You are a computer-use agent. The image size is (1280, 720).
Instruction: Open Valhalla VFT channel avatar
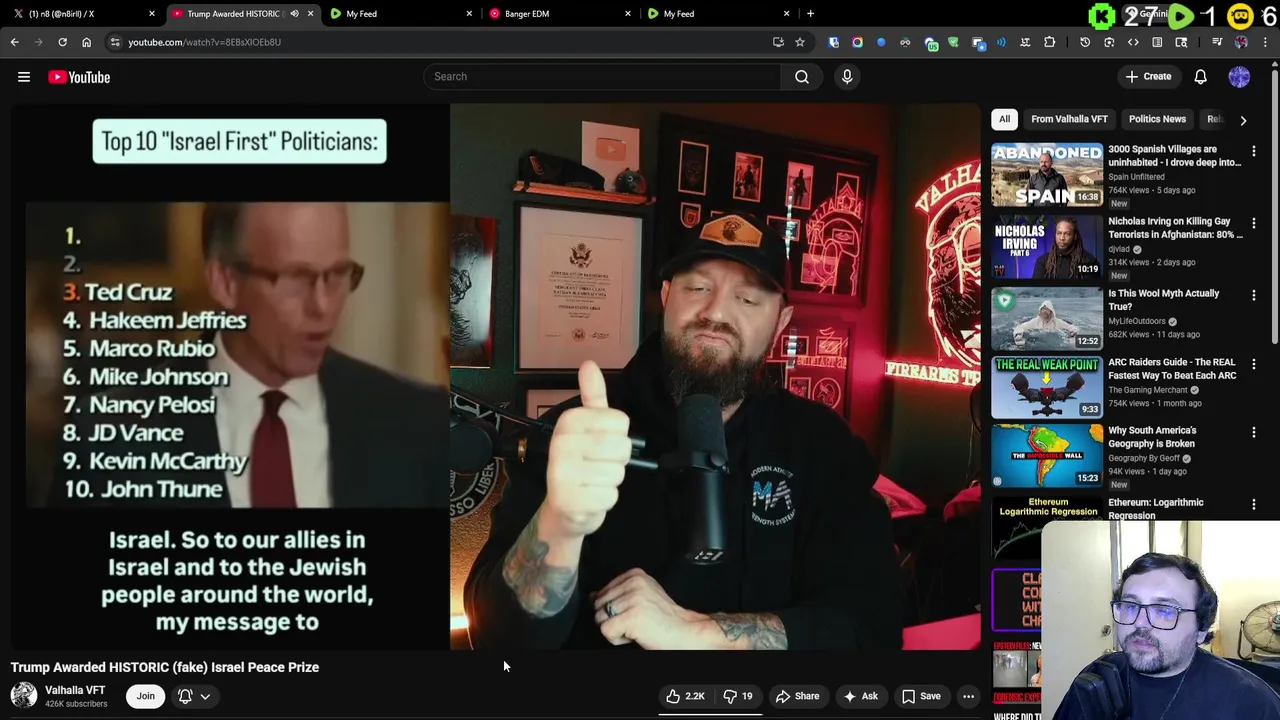pyautogui.click(x=24, y=695)
